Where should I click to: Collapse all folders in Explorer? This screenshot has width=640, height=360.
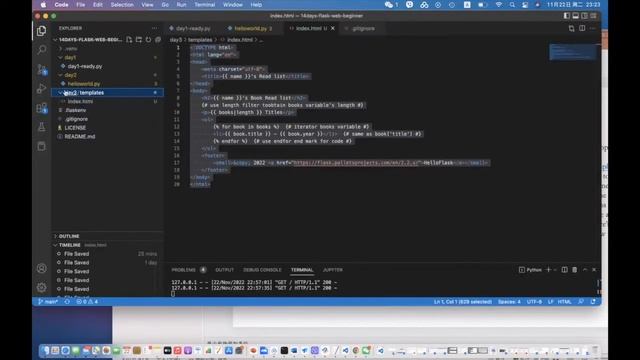[158, 40]
